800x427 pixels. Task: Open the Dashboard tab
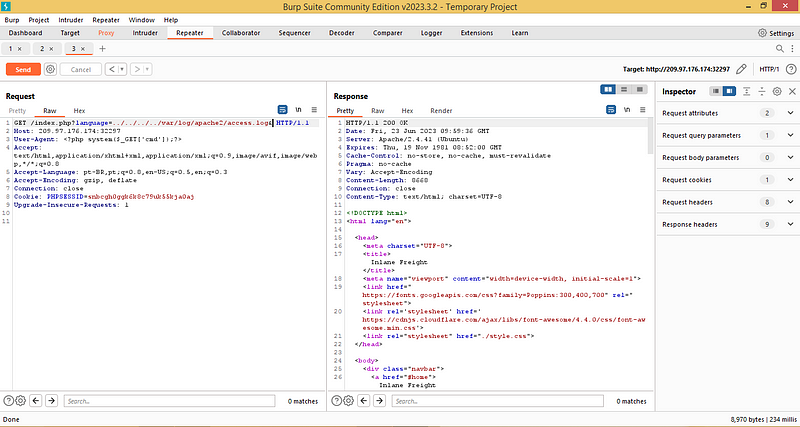[26, 33]
